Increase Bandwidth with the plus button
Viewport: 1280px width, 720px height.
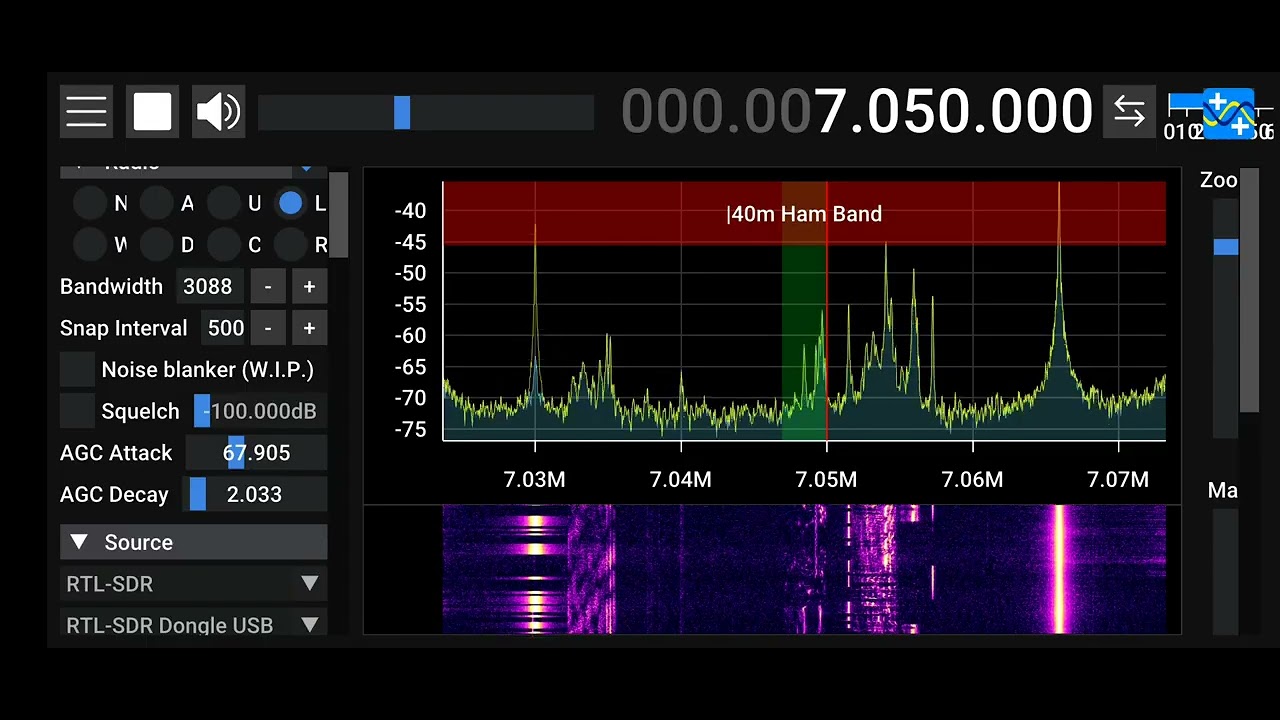pos(309,287)
